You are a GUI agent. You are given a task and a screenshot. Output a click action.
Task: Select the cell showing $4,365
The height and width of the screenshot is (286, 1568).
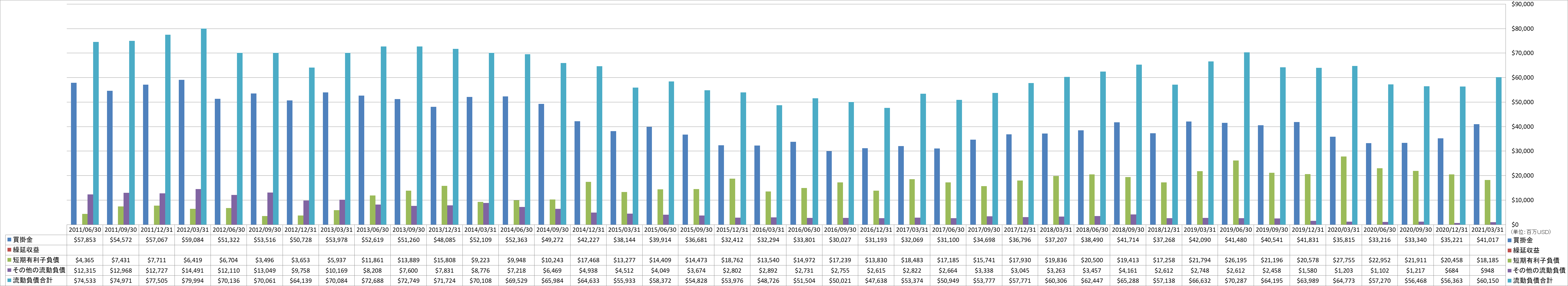[x=85, y=260]
